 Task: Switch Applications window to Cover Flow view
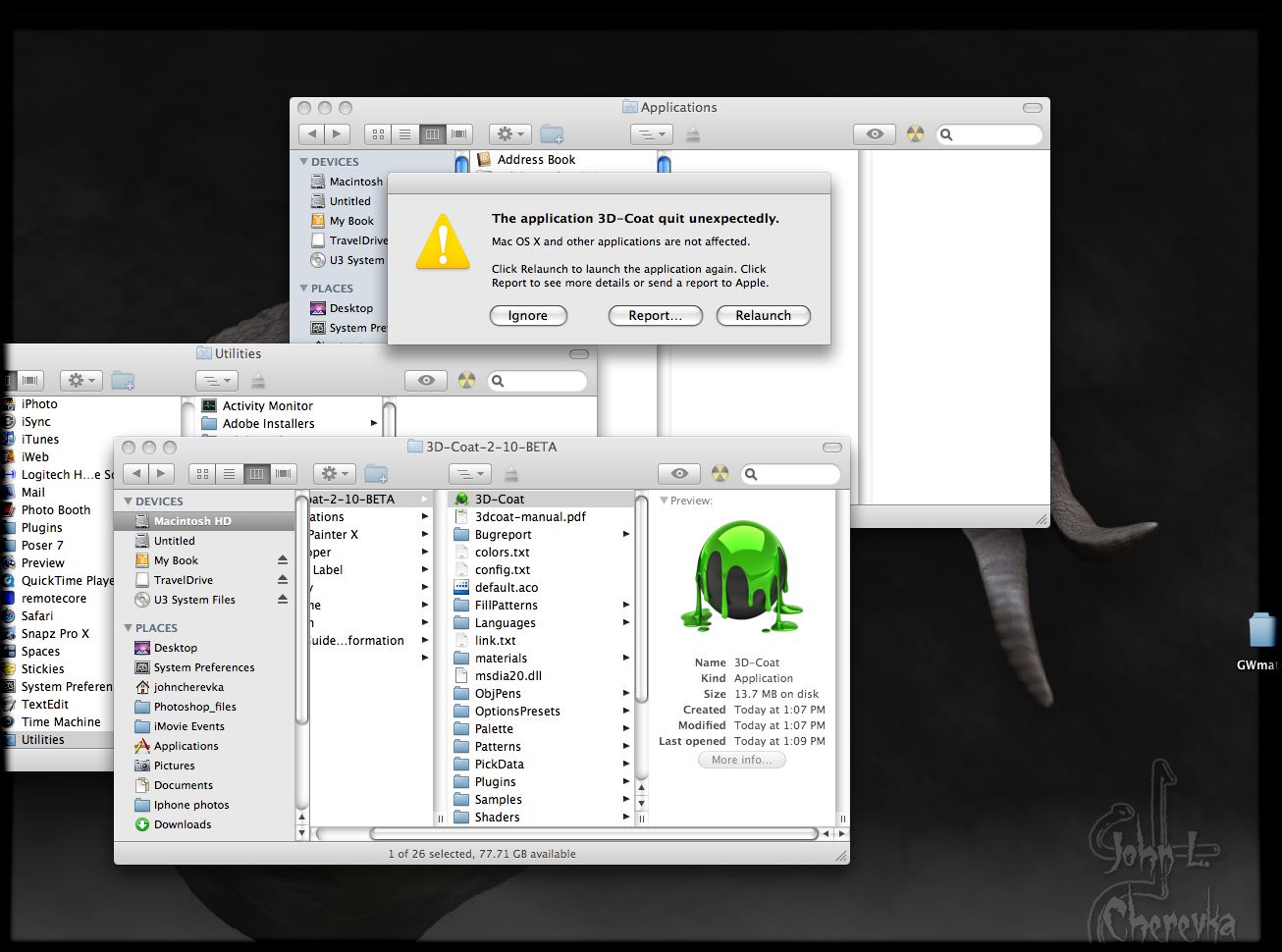click(x=459, y=134)
